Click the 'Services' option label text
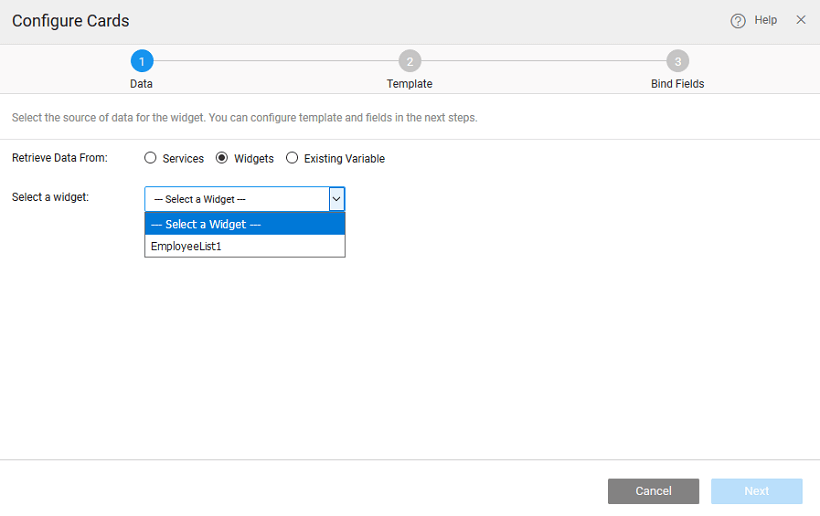 [x=183, y=159]
